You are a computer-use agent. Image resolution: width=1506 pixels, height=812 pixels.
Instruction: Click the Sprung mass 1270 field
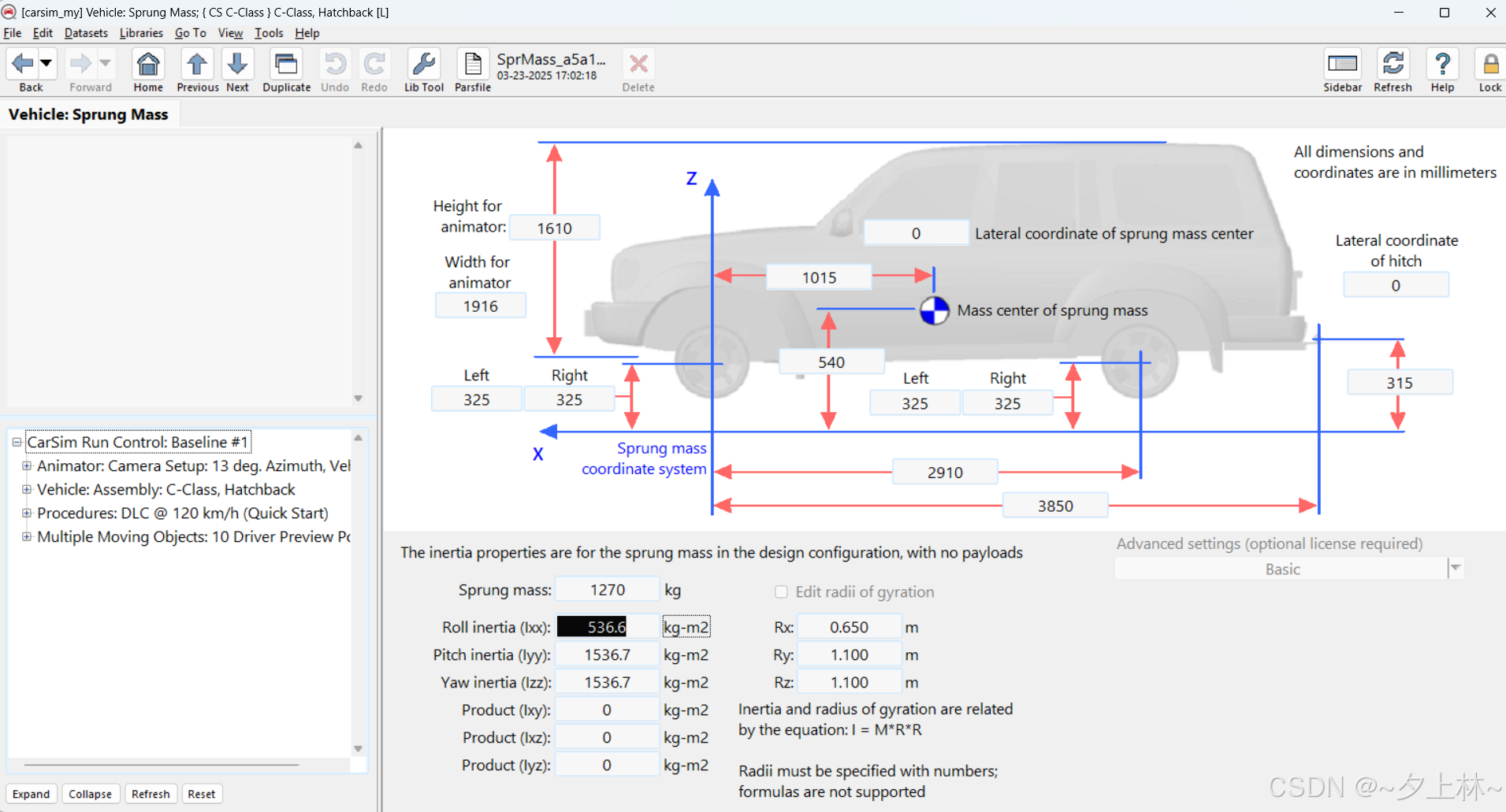pyautogui.click(x=607, y=589)
